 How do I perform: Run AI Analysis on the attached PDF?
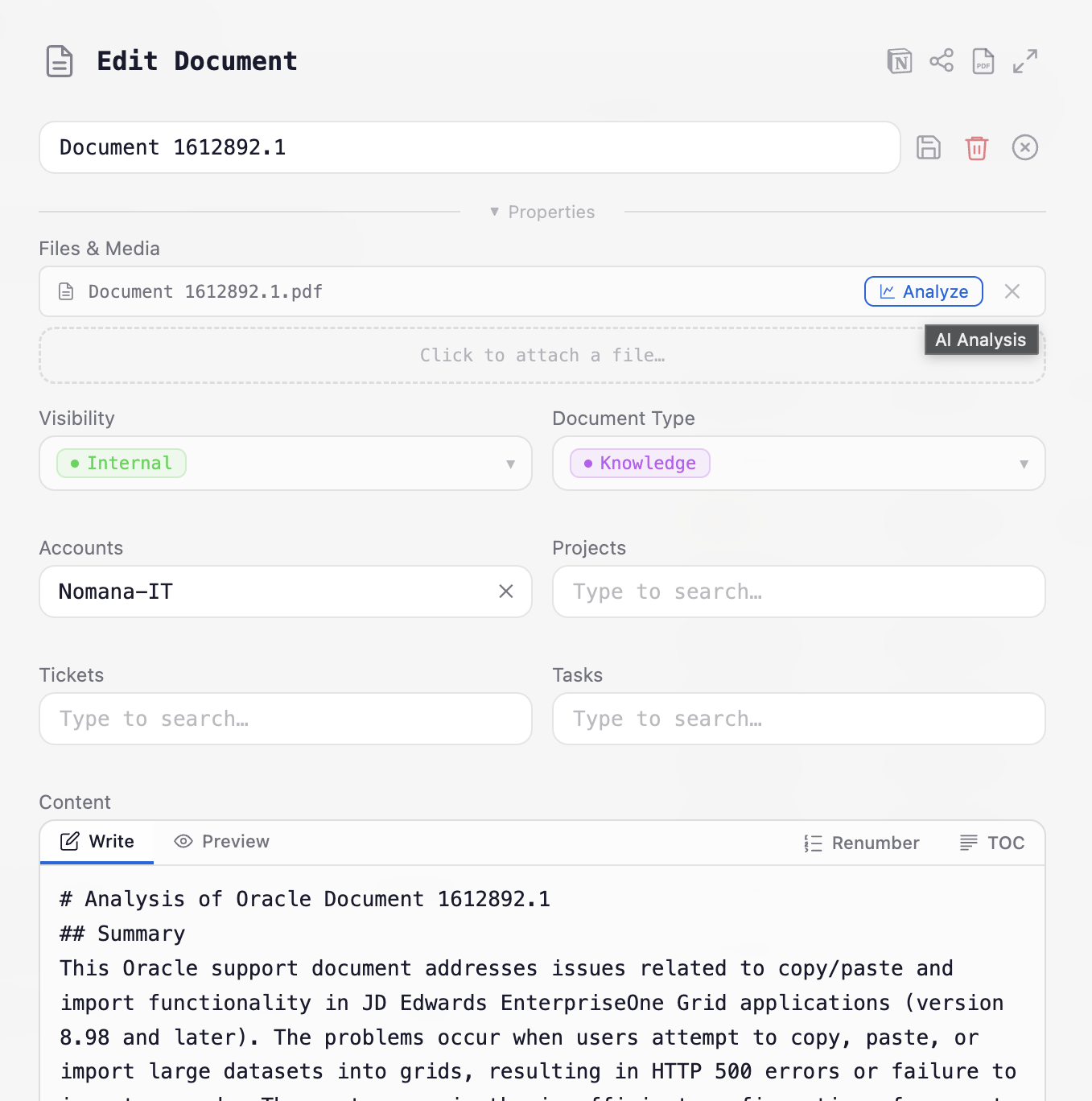(x=923, y=291)
